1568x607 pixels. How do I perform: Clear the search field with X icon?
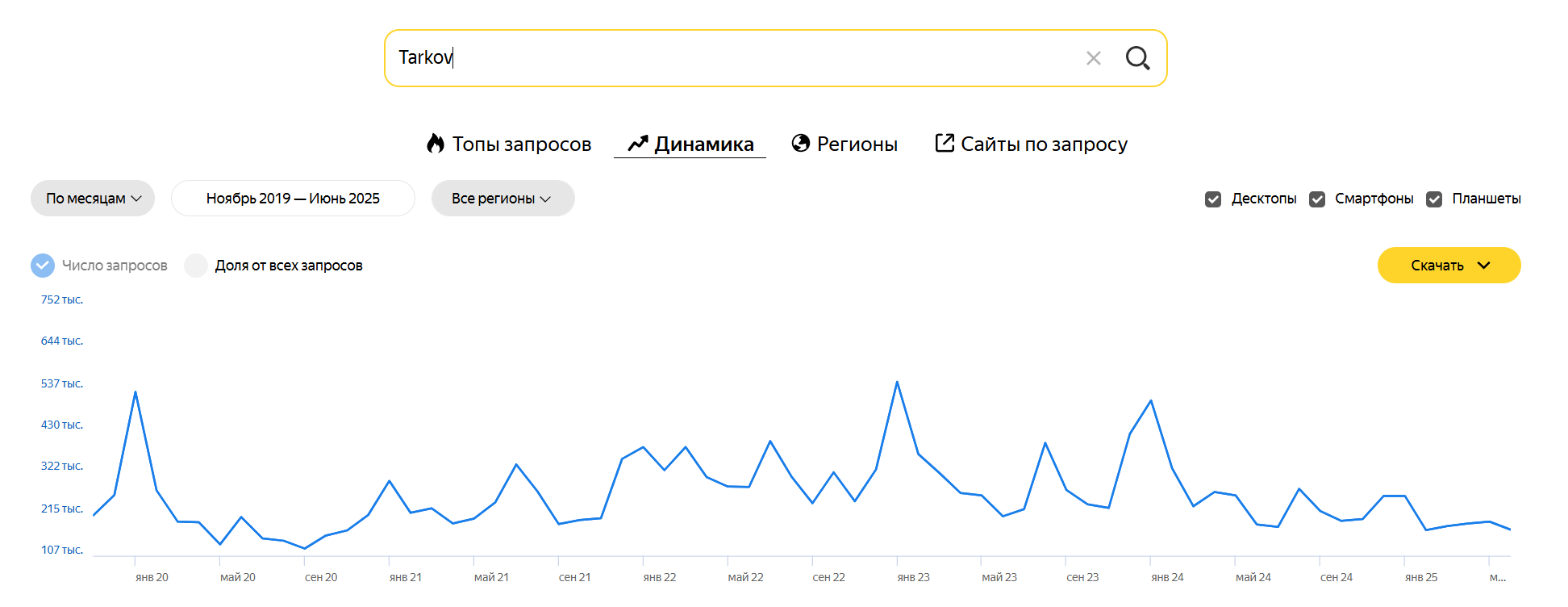[x=1093, y=58]
